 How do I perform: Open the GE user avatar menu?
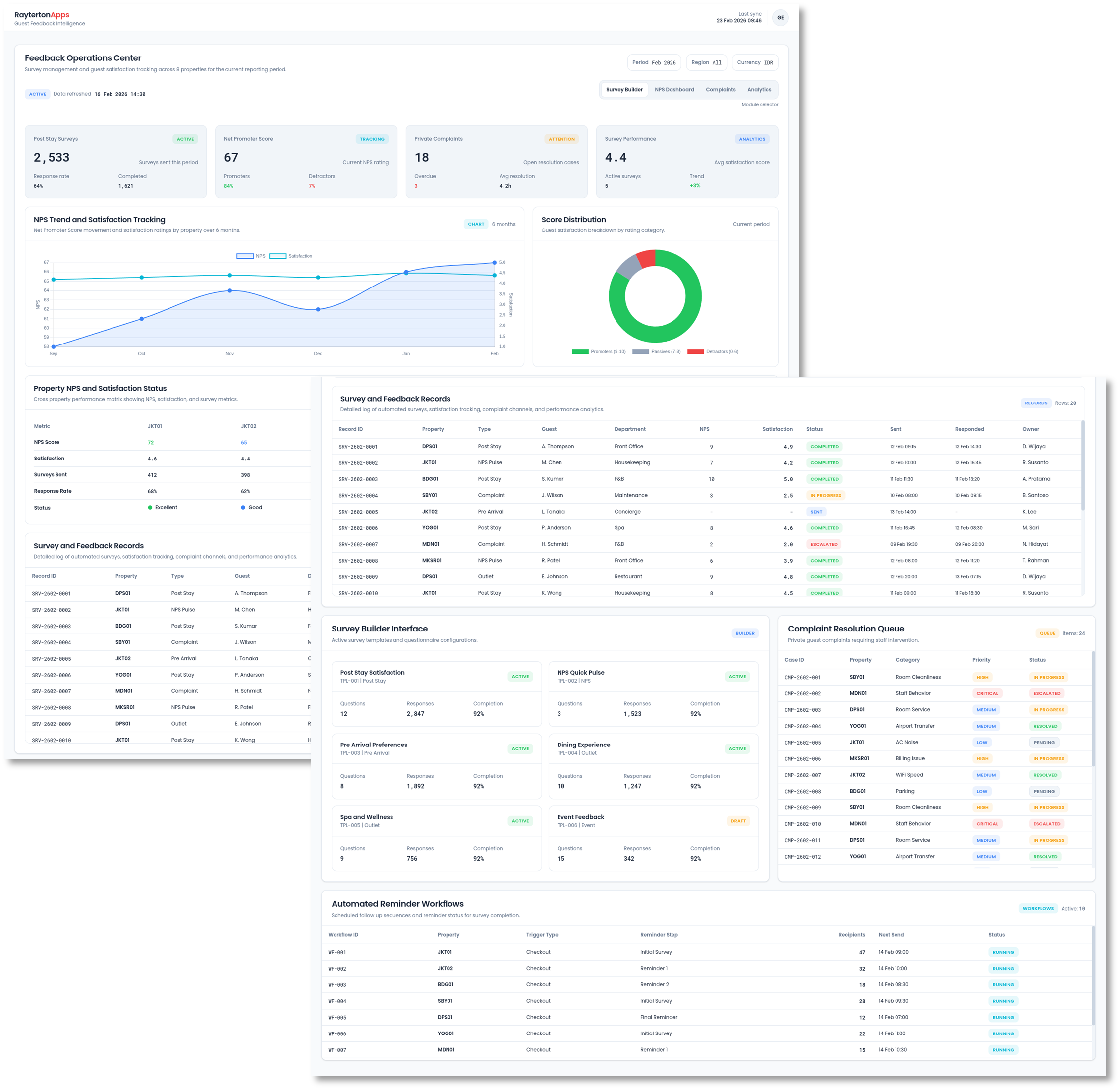pos(781,18)
